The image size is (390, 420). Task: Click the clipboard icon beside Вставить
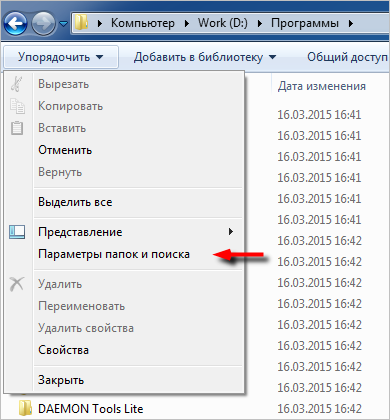[17, 128]
